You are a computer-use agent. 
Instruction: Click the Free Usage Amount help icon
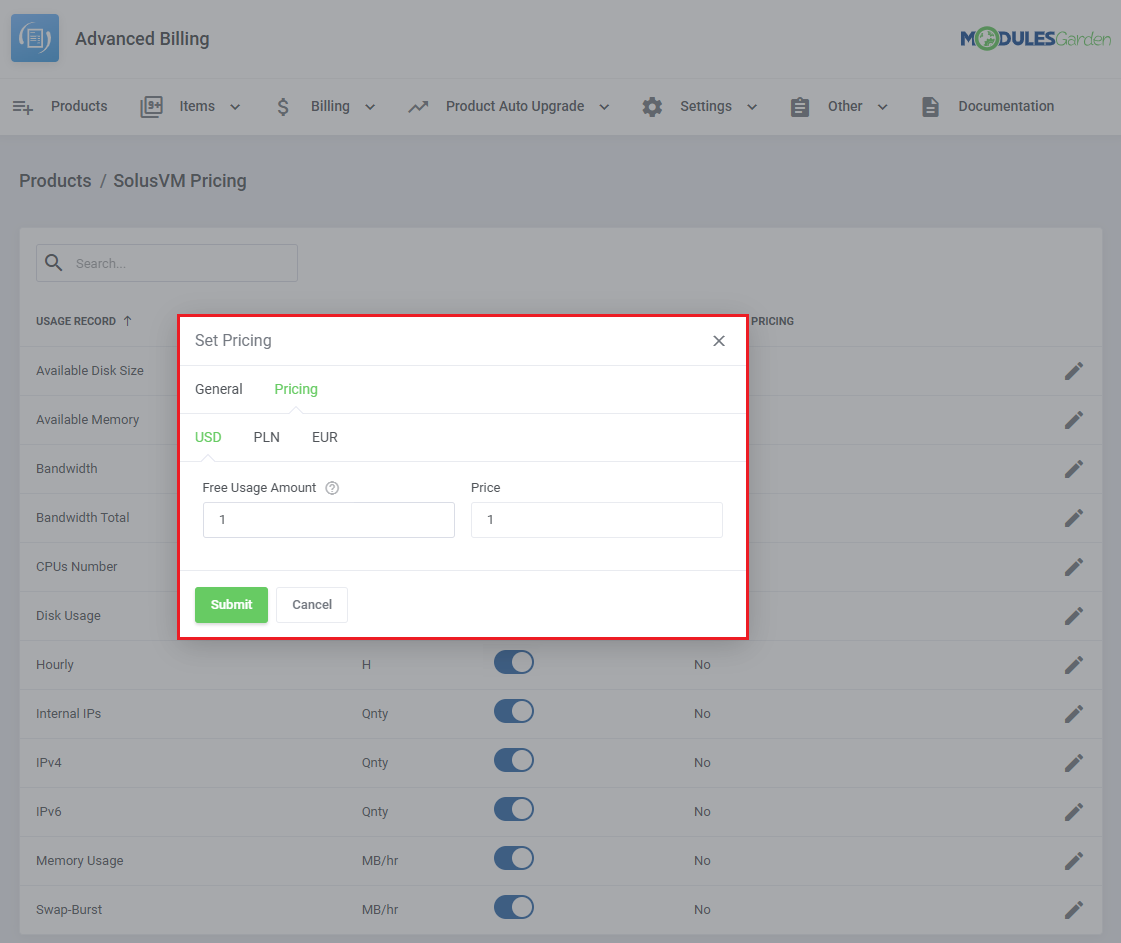tap(332, 488)
